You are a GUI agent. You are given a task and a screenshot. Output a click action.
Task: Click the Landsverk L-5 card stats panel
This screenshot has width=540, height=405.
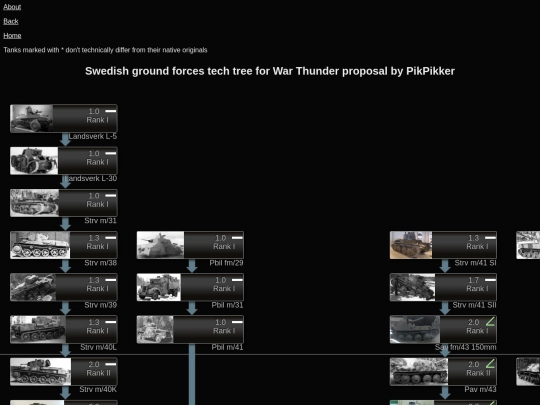(85, 118)
